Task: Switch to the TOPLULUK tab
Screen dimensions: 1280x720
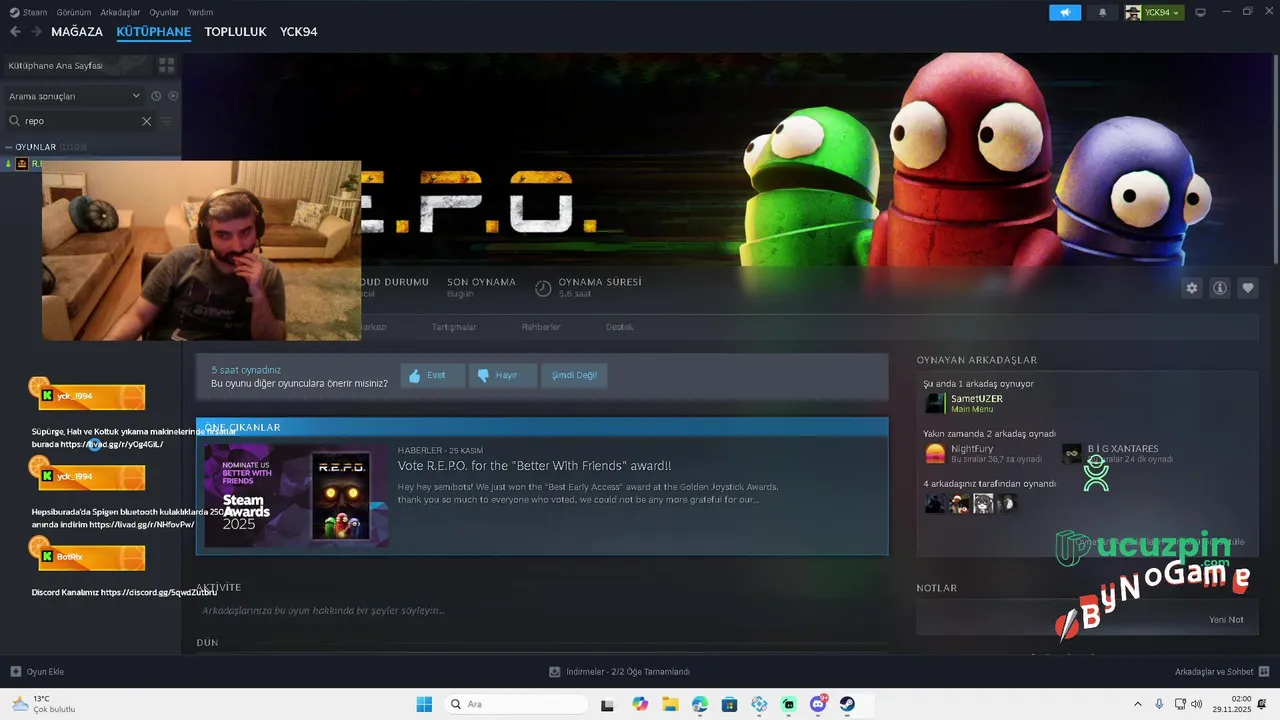Action: pos(235,32)
